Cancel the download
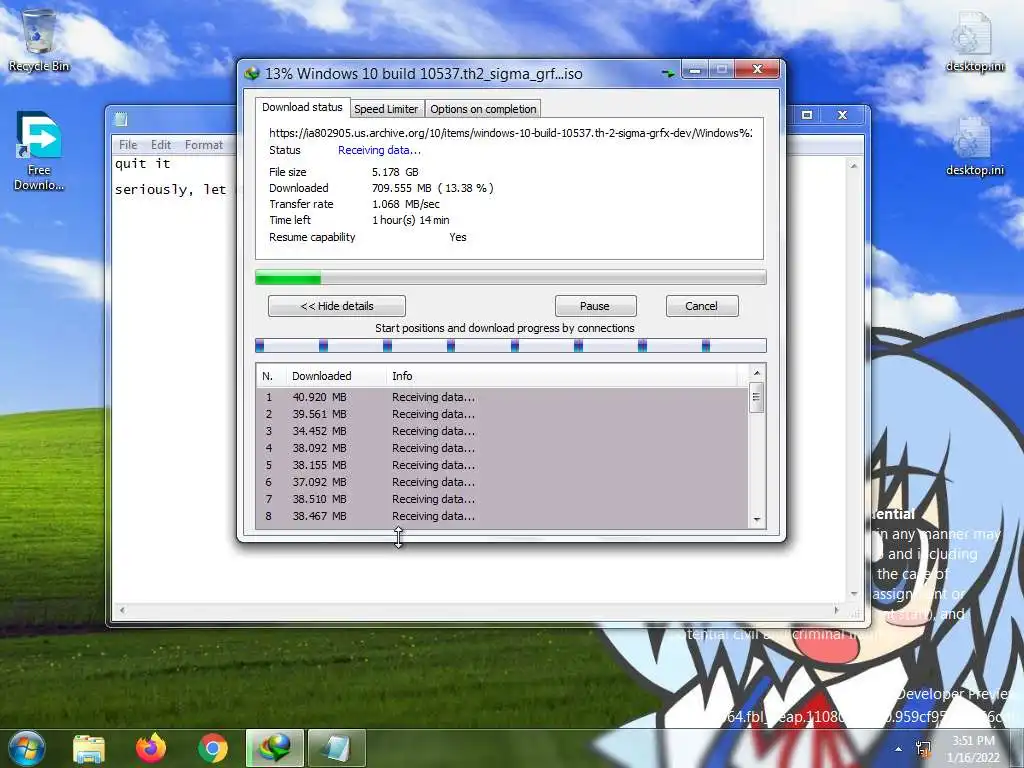 pos(701,306)
